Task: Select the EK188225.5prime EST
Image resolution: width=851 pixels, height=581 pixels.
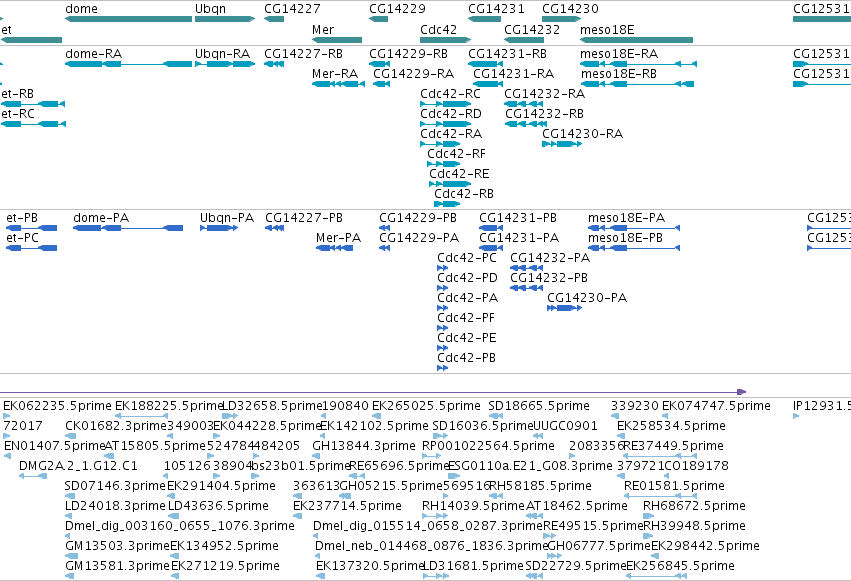Action: click(x=141, y=416)
